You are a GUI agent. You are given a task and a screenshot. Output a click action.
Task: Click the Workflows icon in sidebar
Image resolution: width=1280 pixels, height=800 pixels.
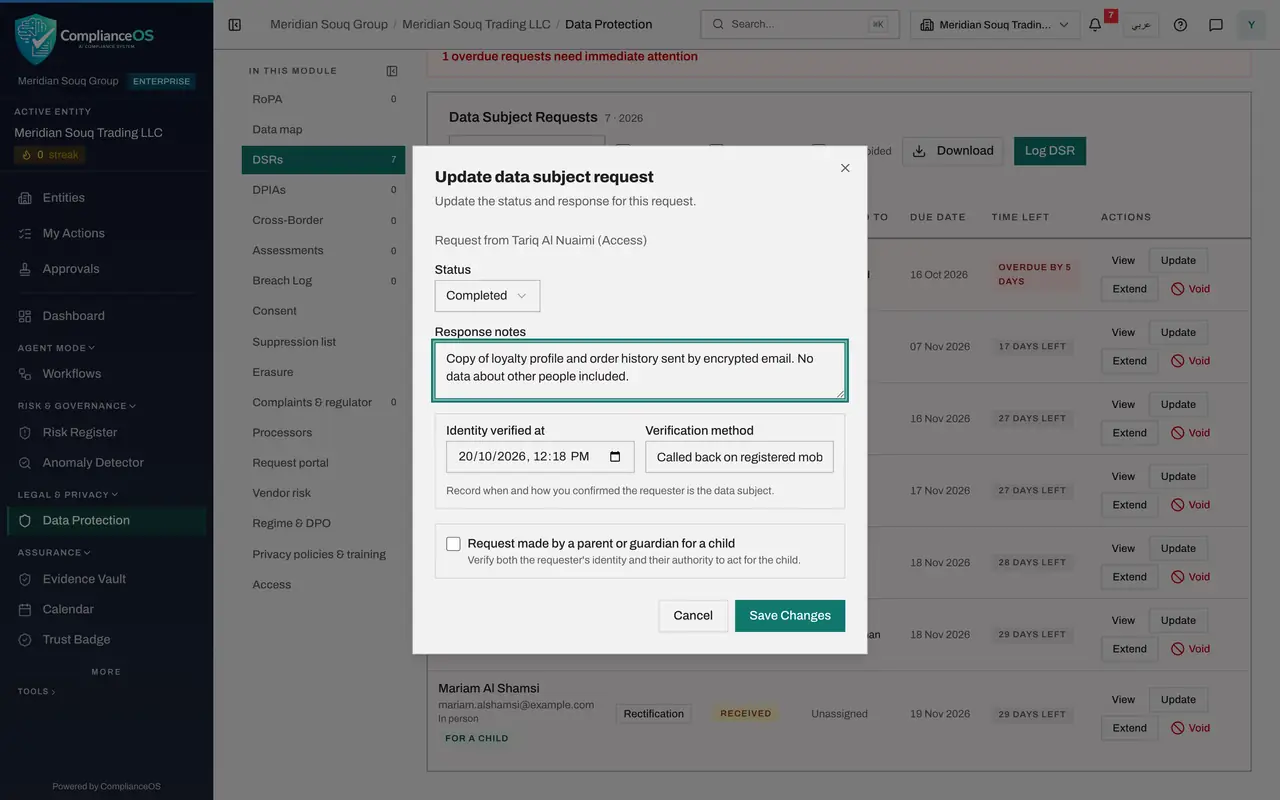[x=25, y=374]
